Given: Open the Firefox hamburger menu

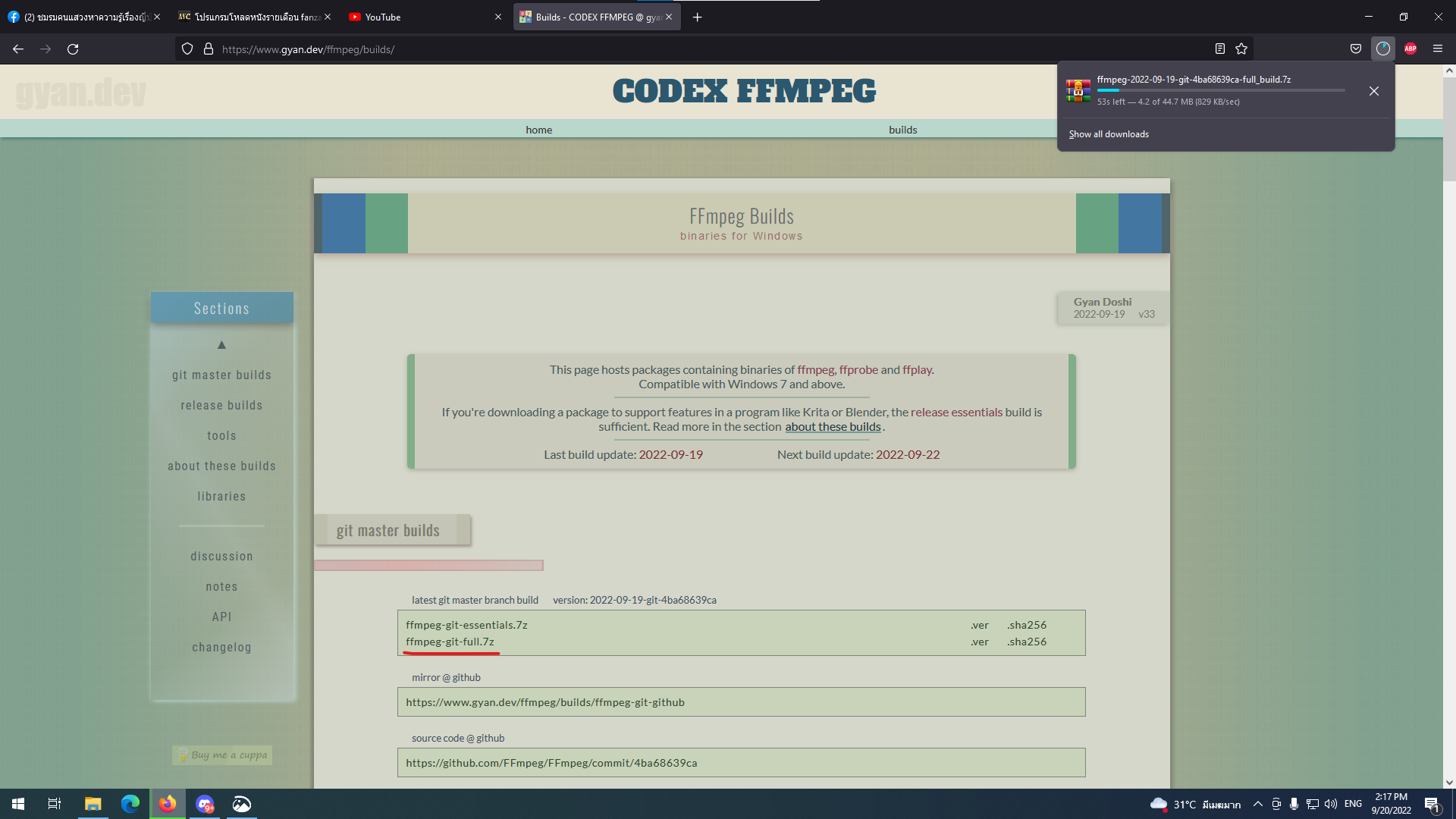Looking at the screenshot, I should click(1438, 49).
